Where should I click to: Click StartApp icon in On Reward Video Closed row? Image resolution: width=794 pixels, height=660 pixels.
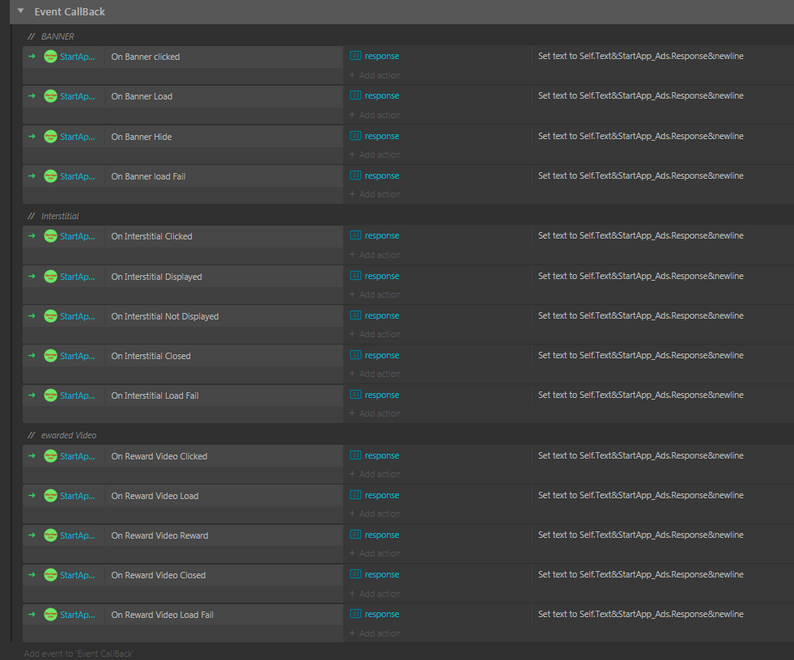[51, 574]
